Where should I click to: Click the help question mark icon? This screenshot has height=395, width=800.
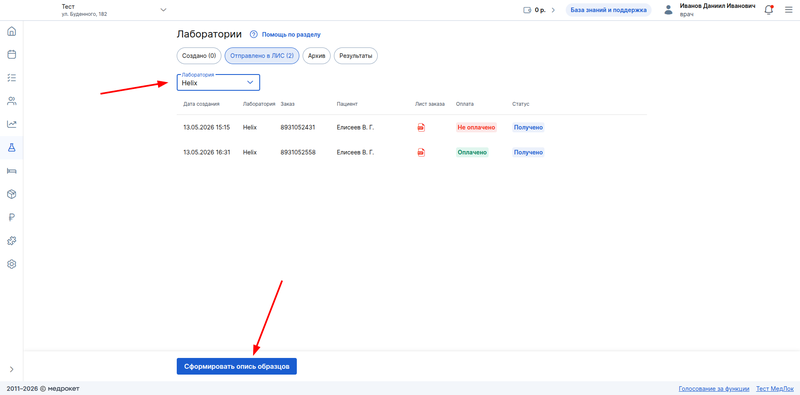(253, 35)
